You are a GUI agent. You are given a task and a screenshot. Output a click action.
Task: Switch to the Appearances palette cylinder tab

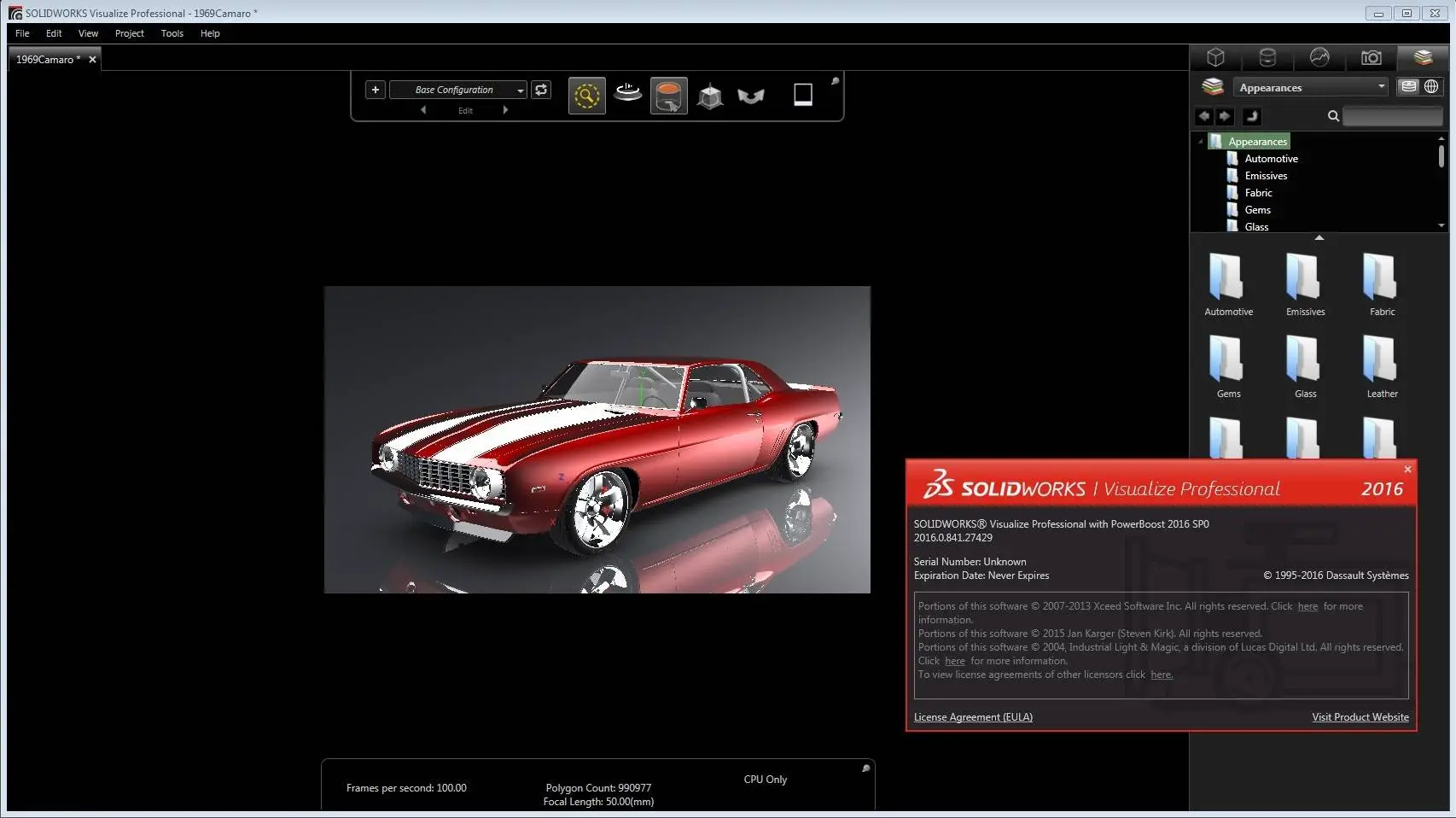pos(1268,57)
